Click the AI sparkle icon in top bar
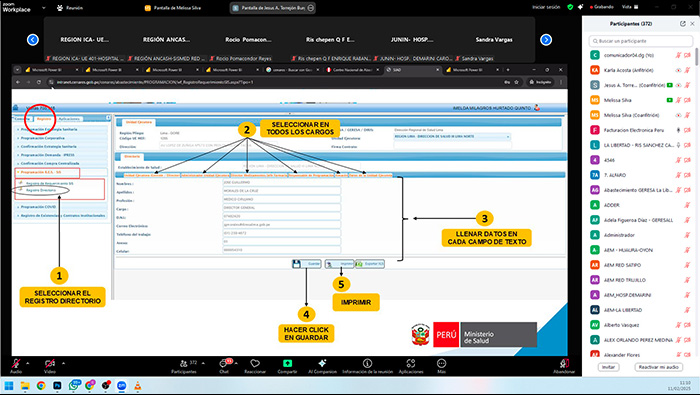 [x=580, y=7]
